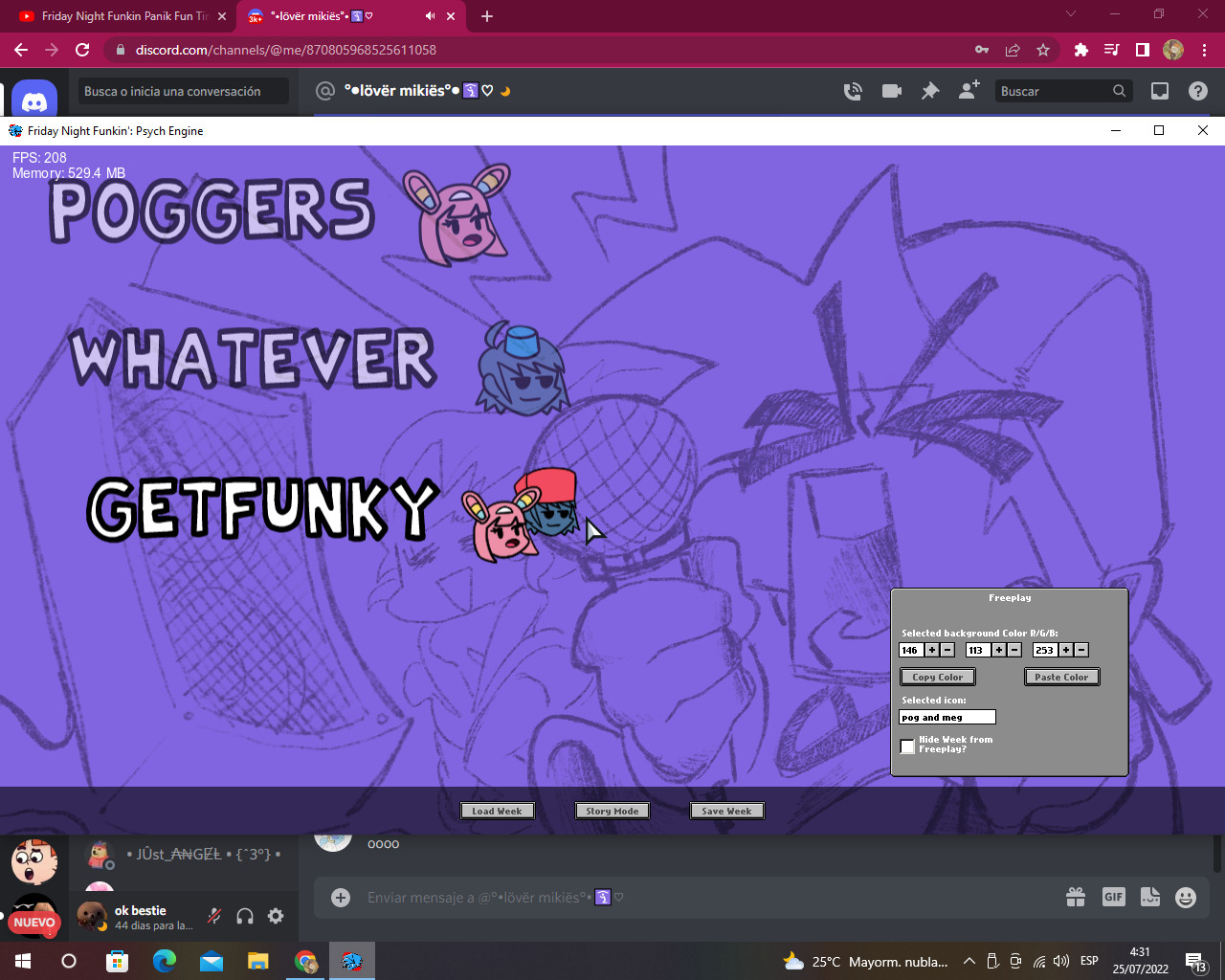This screenshot has height=980, width=1225.
Task: Check Hide Week from Freeplay
Action: click(907, 746)
